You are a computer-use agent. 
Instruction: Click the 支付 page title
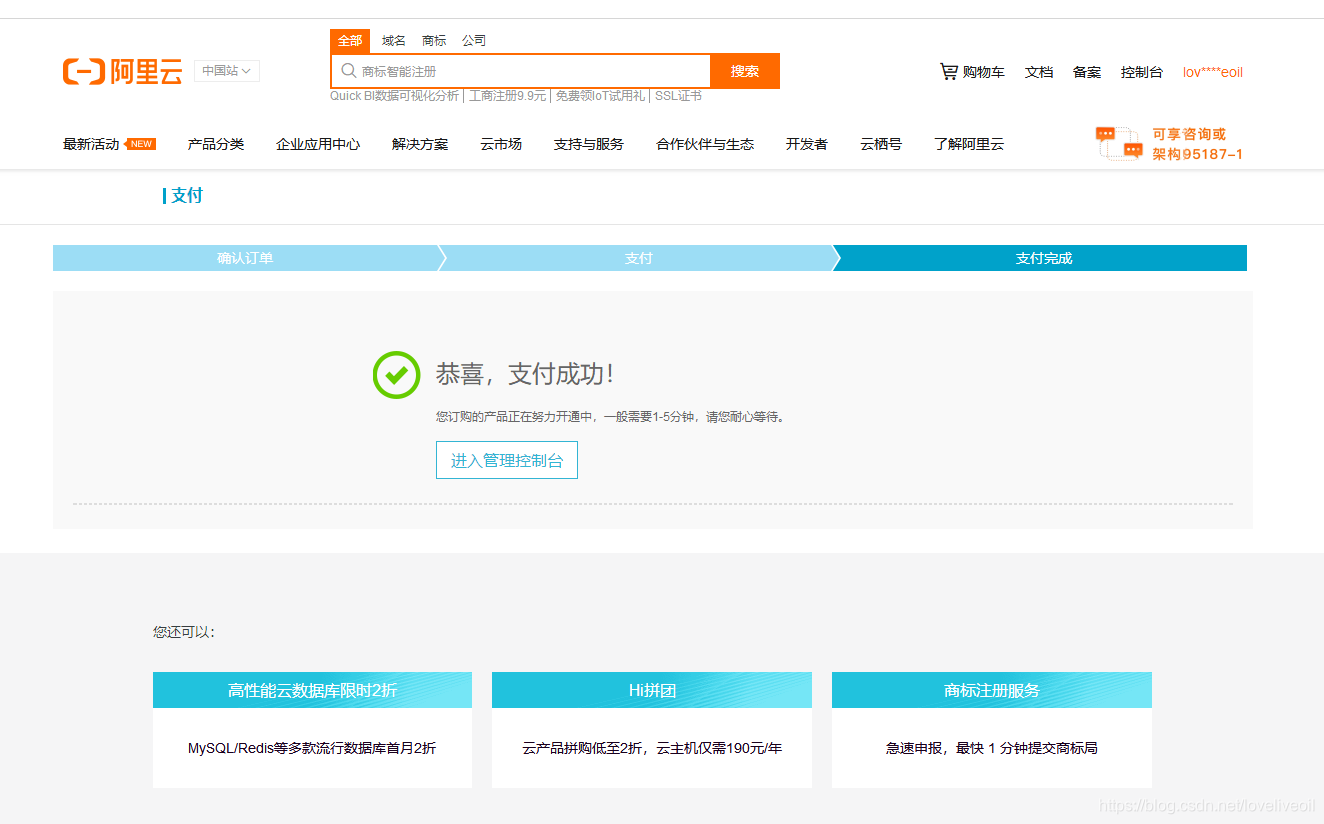[x=187, y=195]
